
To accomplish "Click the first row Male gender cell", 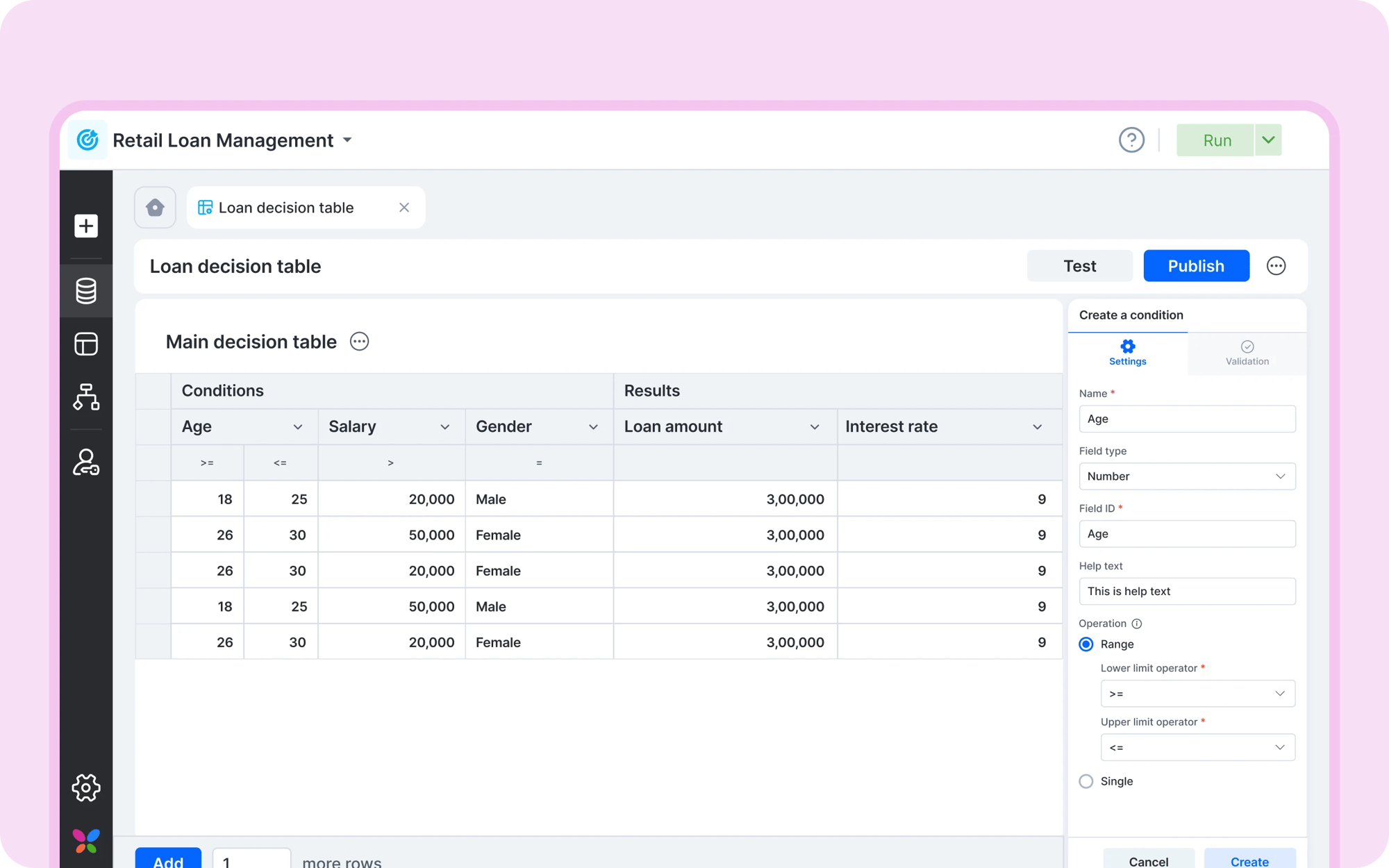I will click(539, 499).
